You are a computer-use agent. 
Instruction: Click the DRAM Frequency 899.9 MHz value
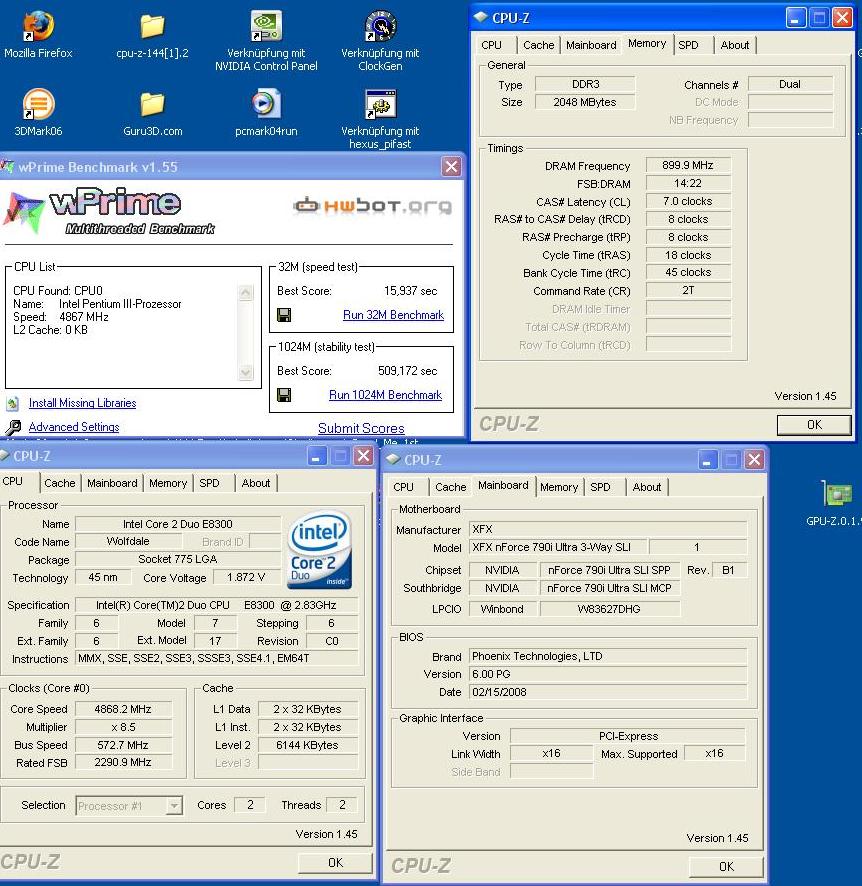[688, 166]
